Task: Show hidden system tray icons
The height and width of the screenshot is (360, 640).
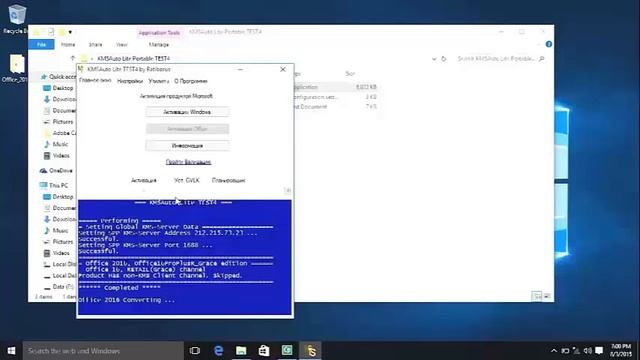Action: 554,351
